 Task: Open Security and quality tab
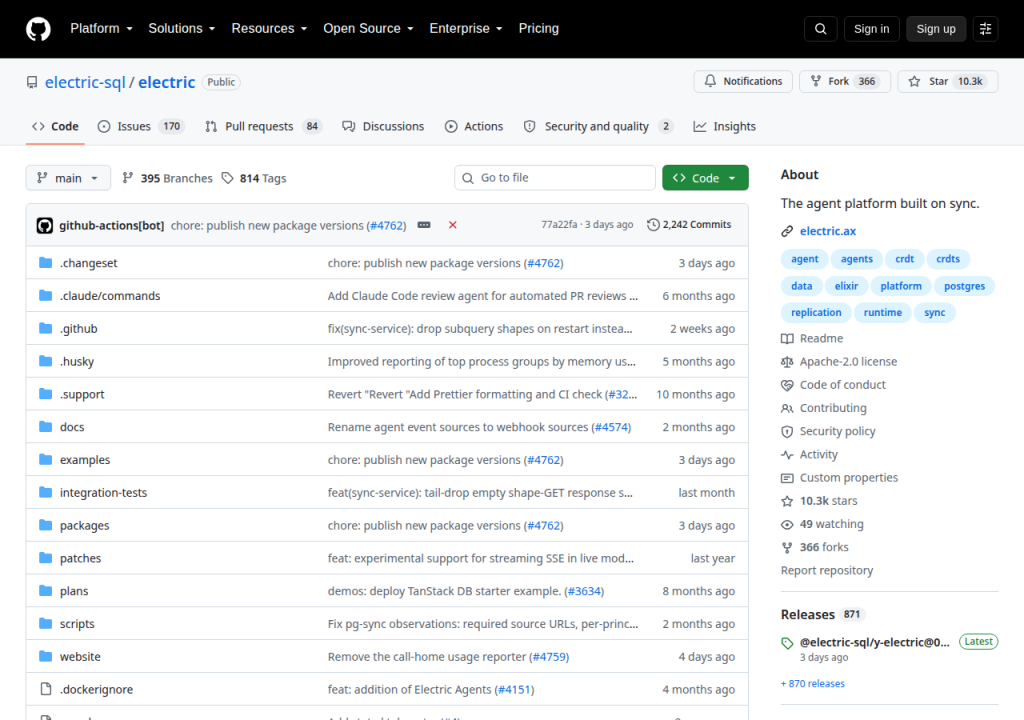coord(598,126)
